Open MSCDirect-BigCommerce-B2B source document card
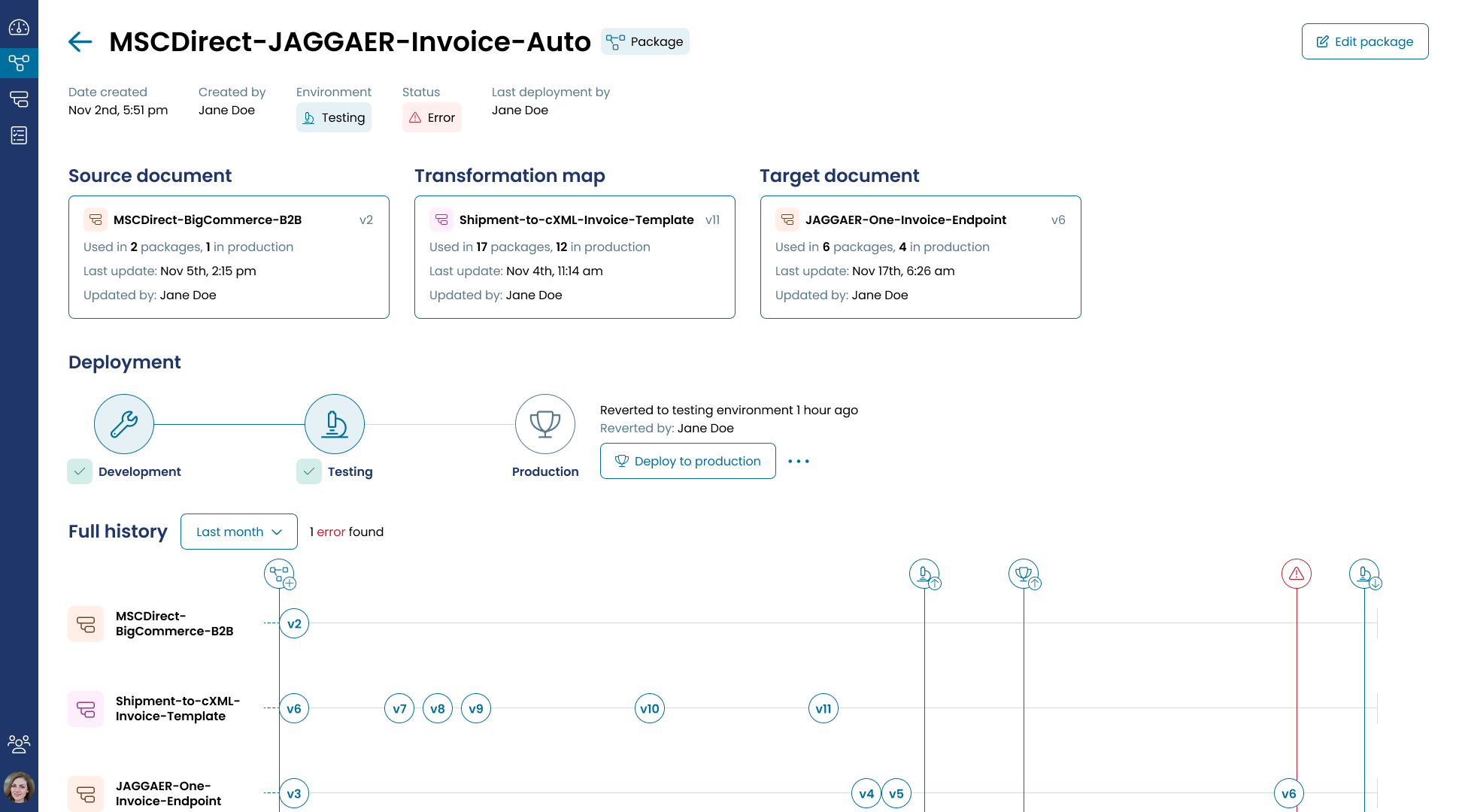This screenshot has height=812, width=1459. (x=229, y=257)
